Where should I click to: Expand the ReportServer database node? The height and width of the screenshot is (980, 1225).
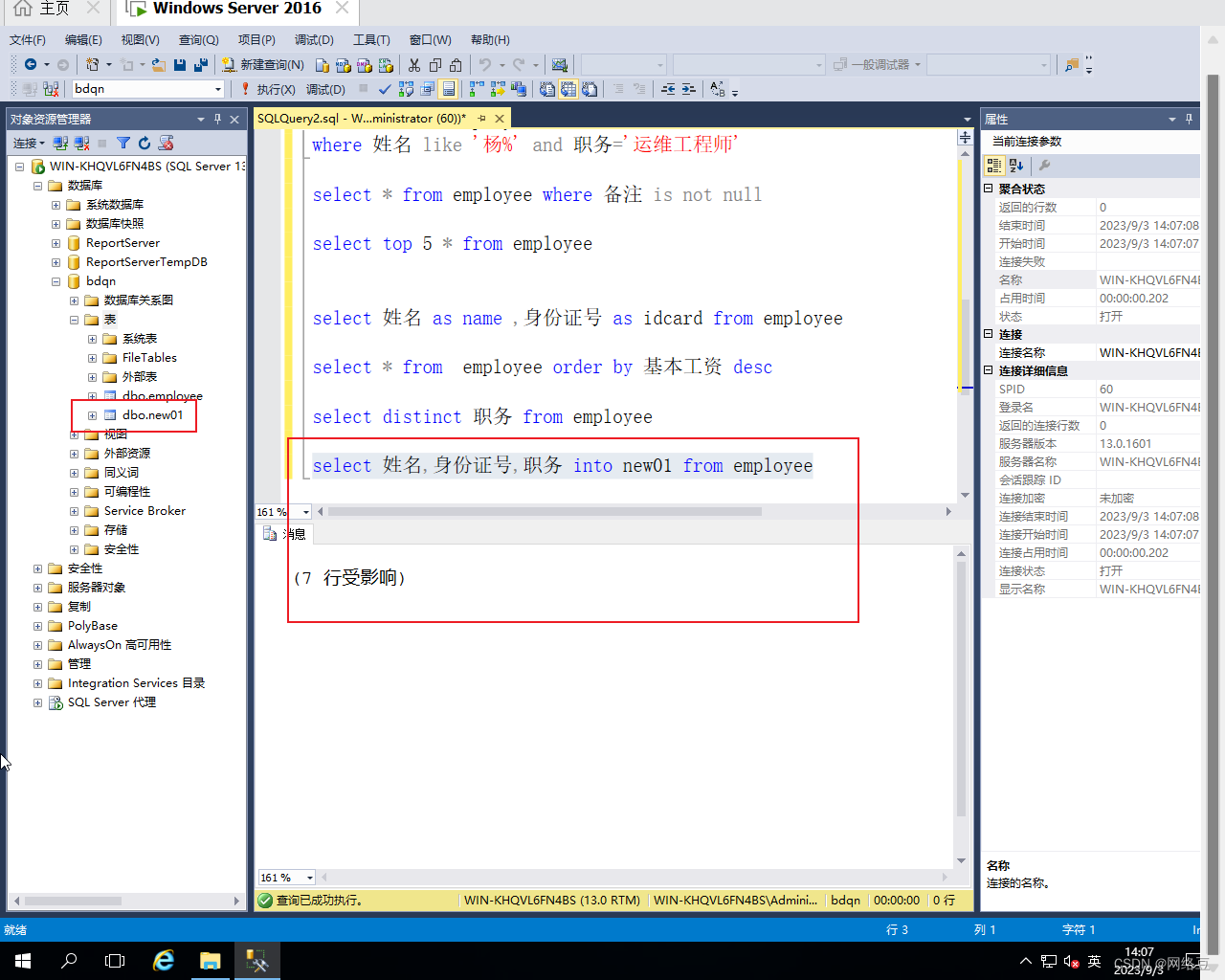point(56,243)
